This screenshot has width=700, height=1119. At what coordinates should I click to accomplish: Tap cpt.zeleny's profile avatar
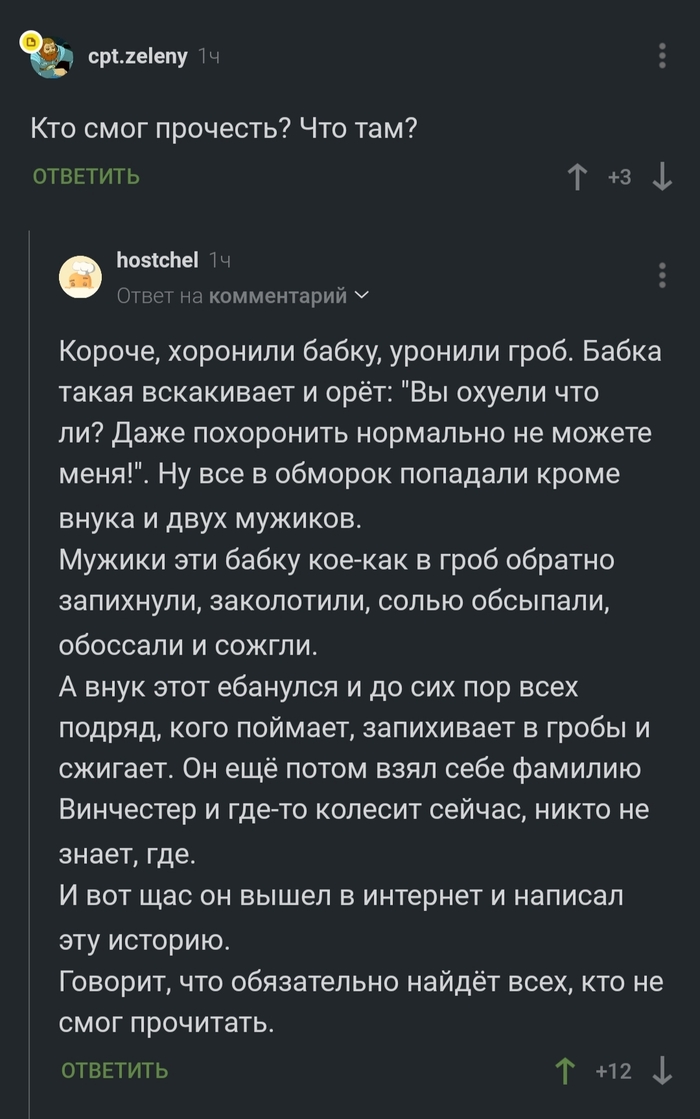(52, 57)
